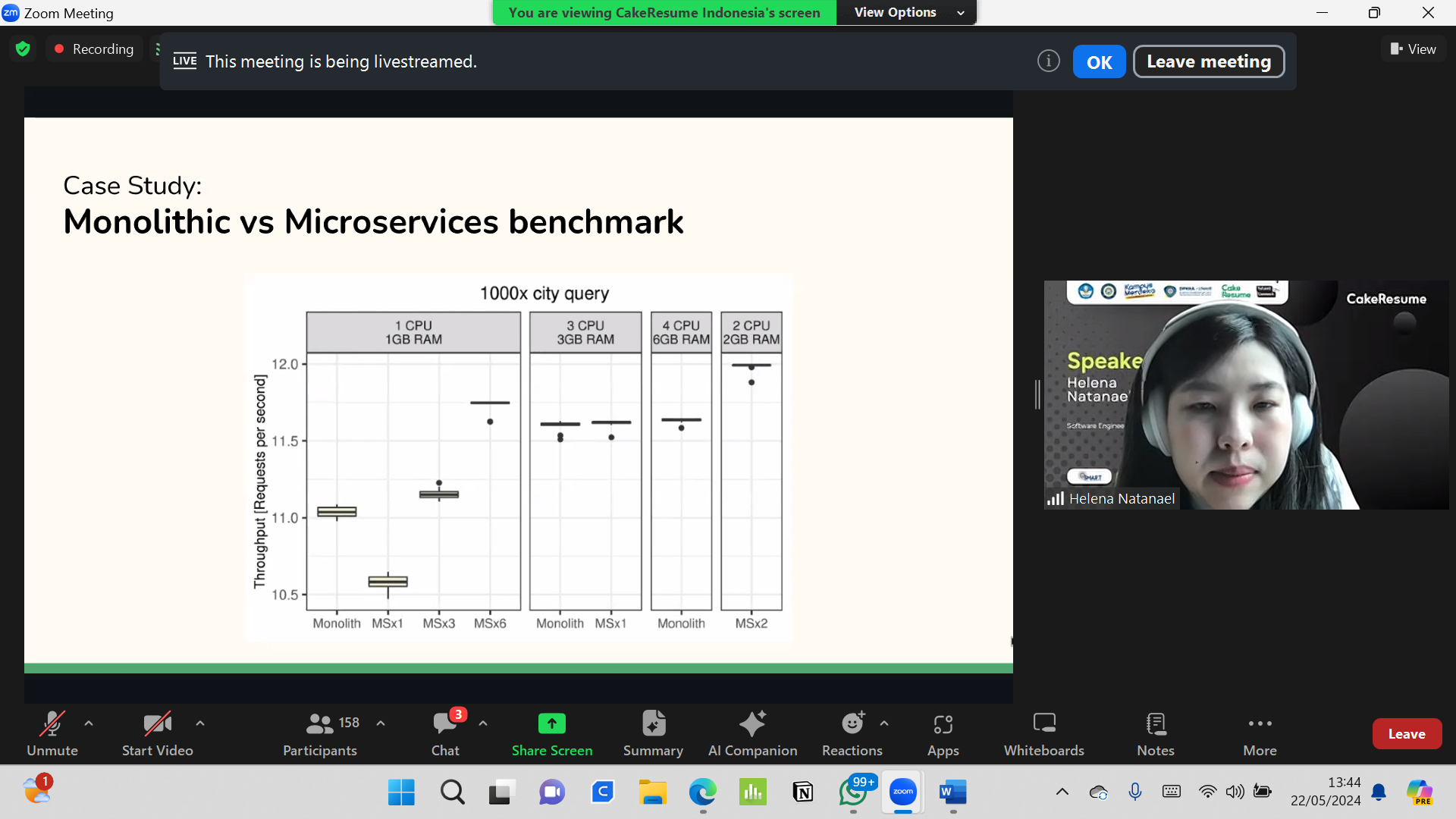Open Microsoft Edge from the taskbar

coord(702,792)
